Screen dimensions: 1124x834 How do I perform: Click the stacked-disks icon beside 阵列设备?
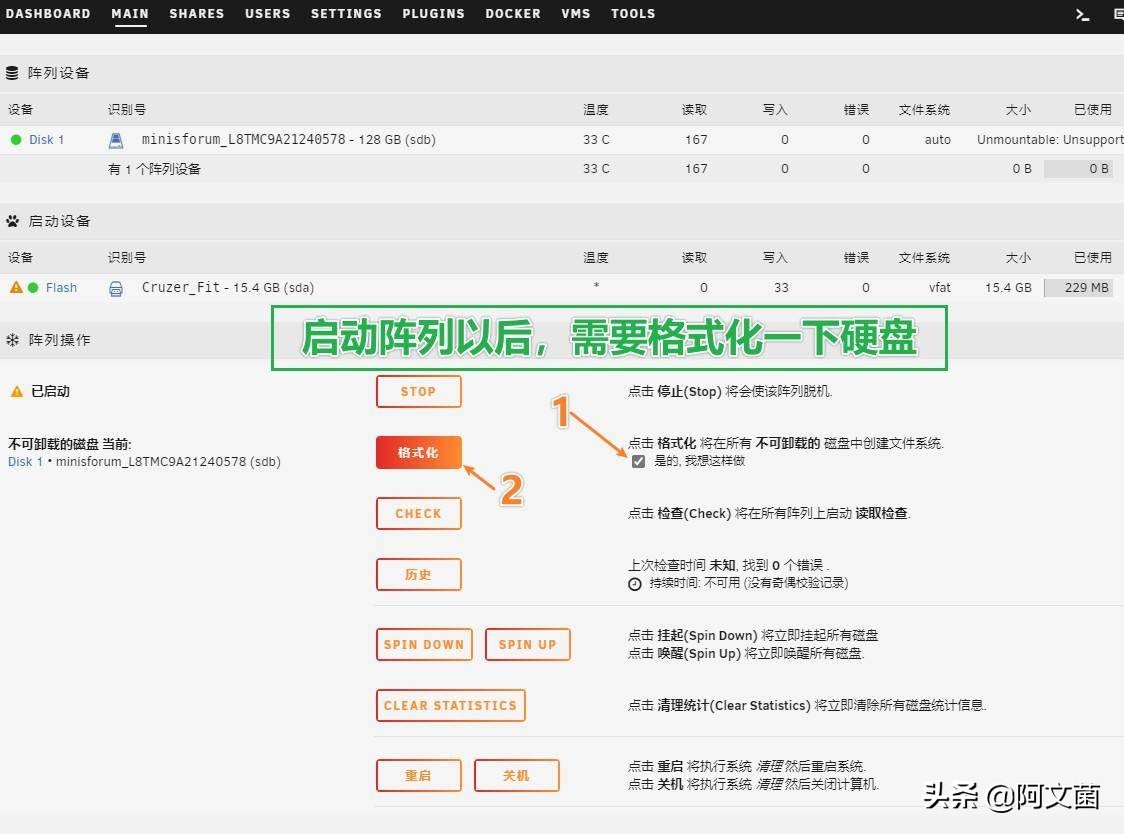click(x=11, y=72)
